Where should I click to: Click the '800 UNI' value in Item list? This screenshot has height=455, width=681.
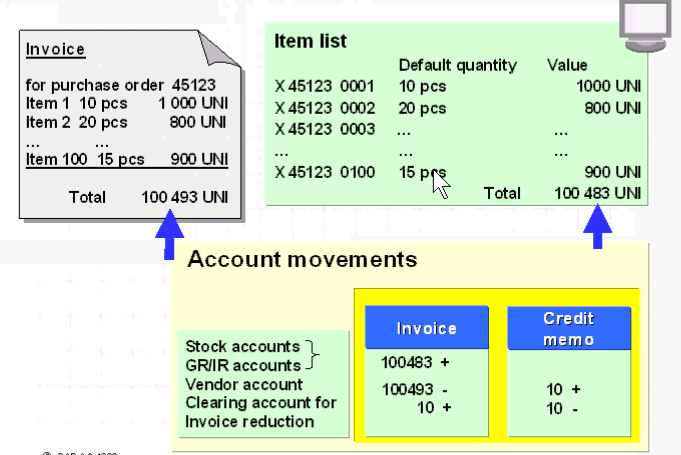(613, 108)
